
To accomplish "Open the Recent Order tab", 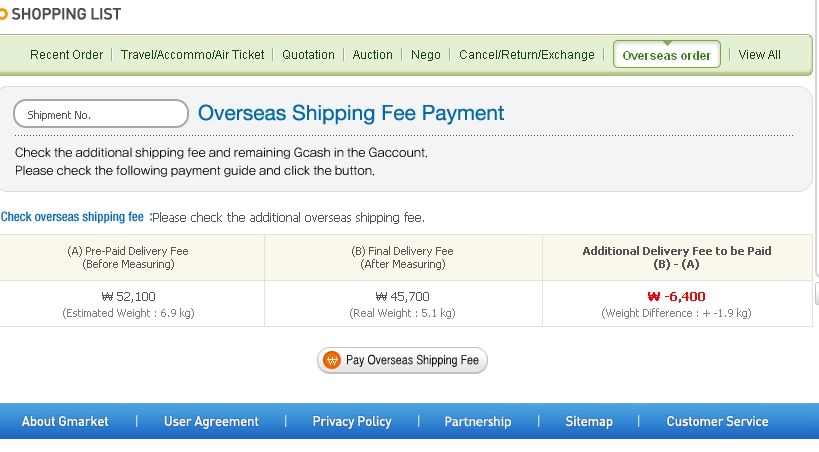I will [66, 55].
